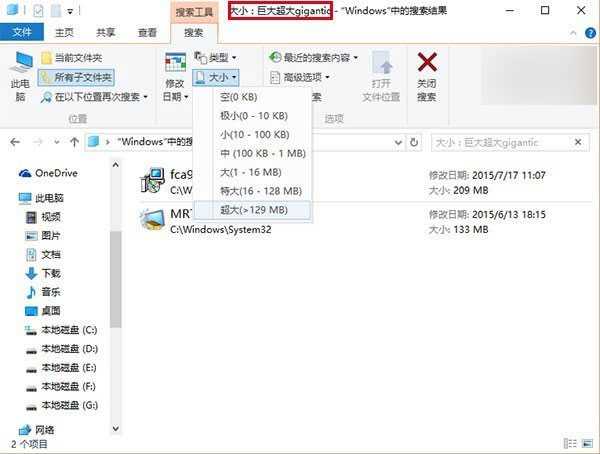
Task: Open Recent searches dropdown
Action: click(x=313, y=58)
